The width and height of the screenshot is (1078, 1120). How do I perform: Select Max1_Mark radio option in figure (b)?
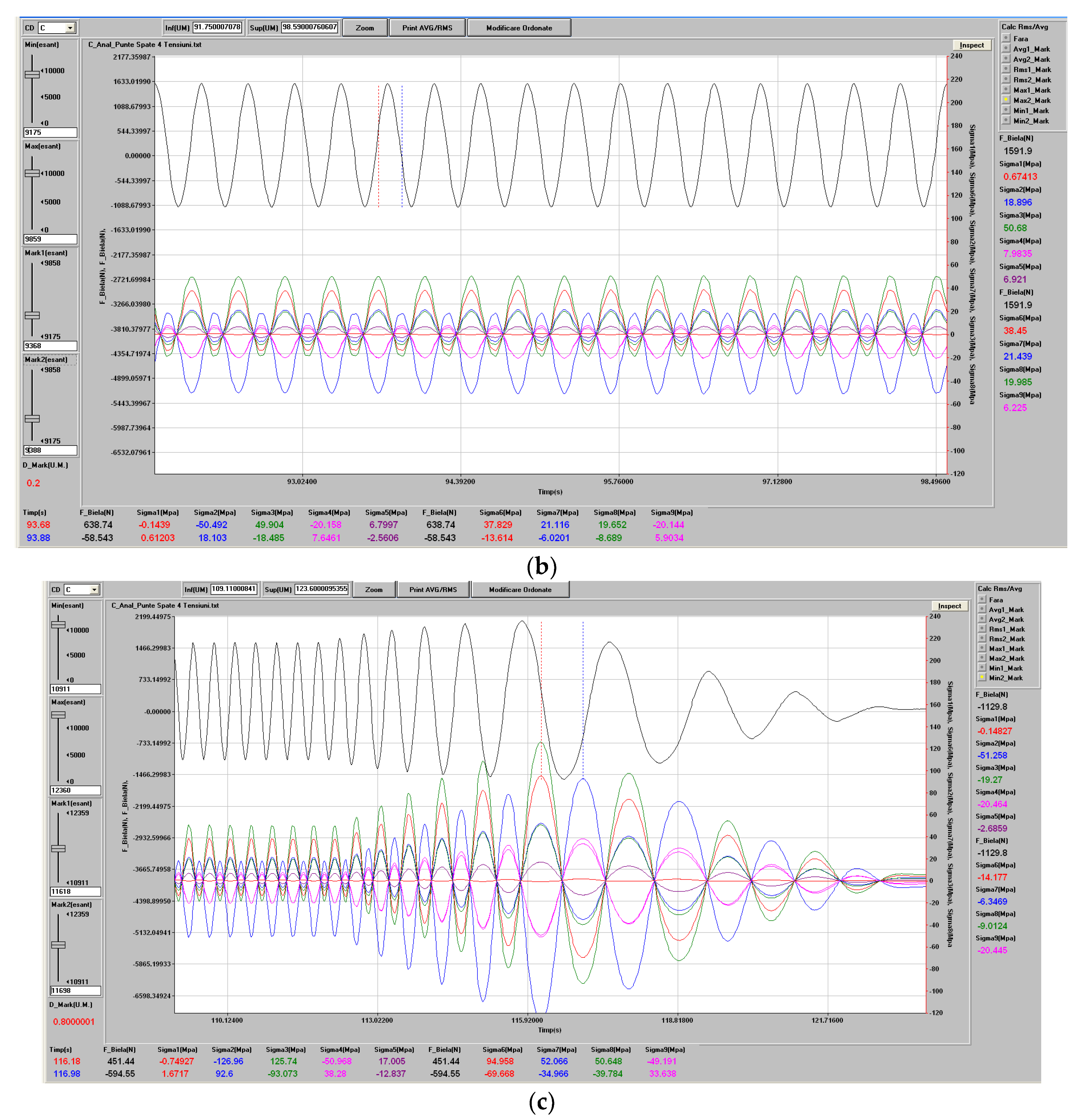1006,90
